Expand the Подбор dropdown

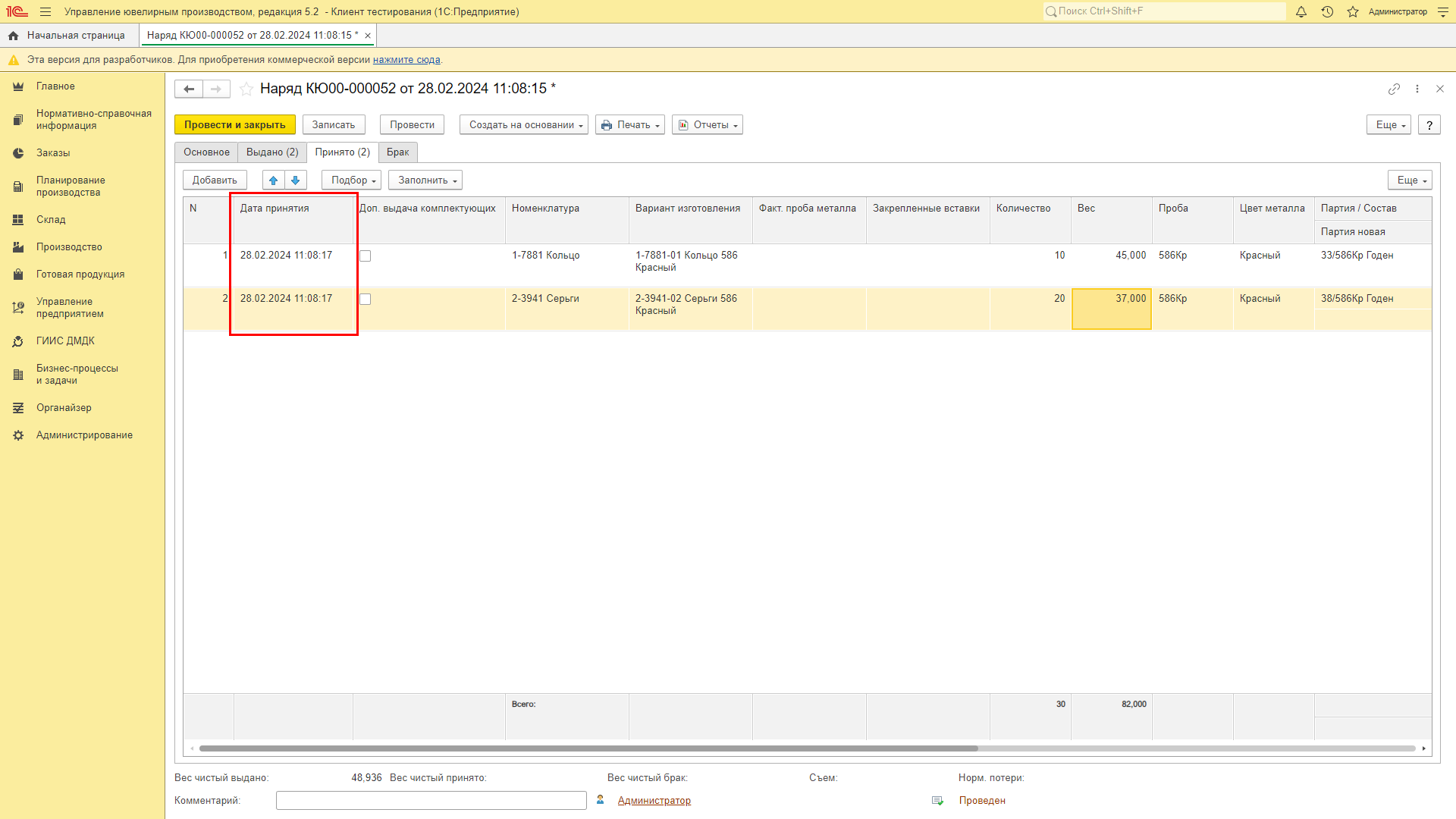coord(351,180)
